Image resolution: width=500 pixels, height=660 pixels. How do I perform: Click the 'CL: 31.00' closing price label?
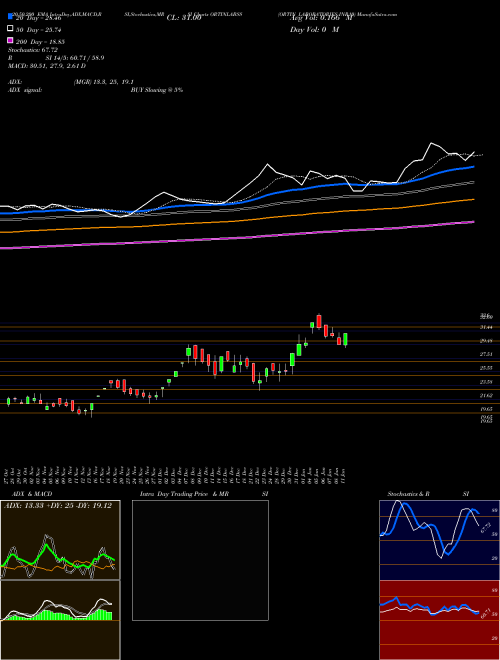184,18
